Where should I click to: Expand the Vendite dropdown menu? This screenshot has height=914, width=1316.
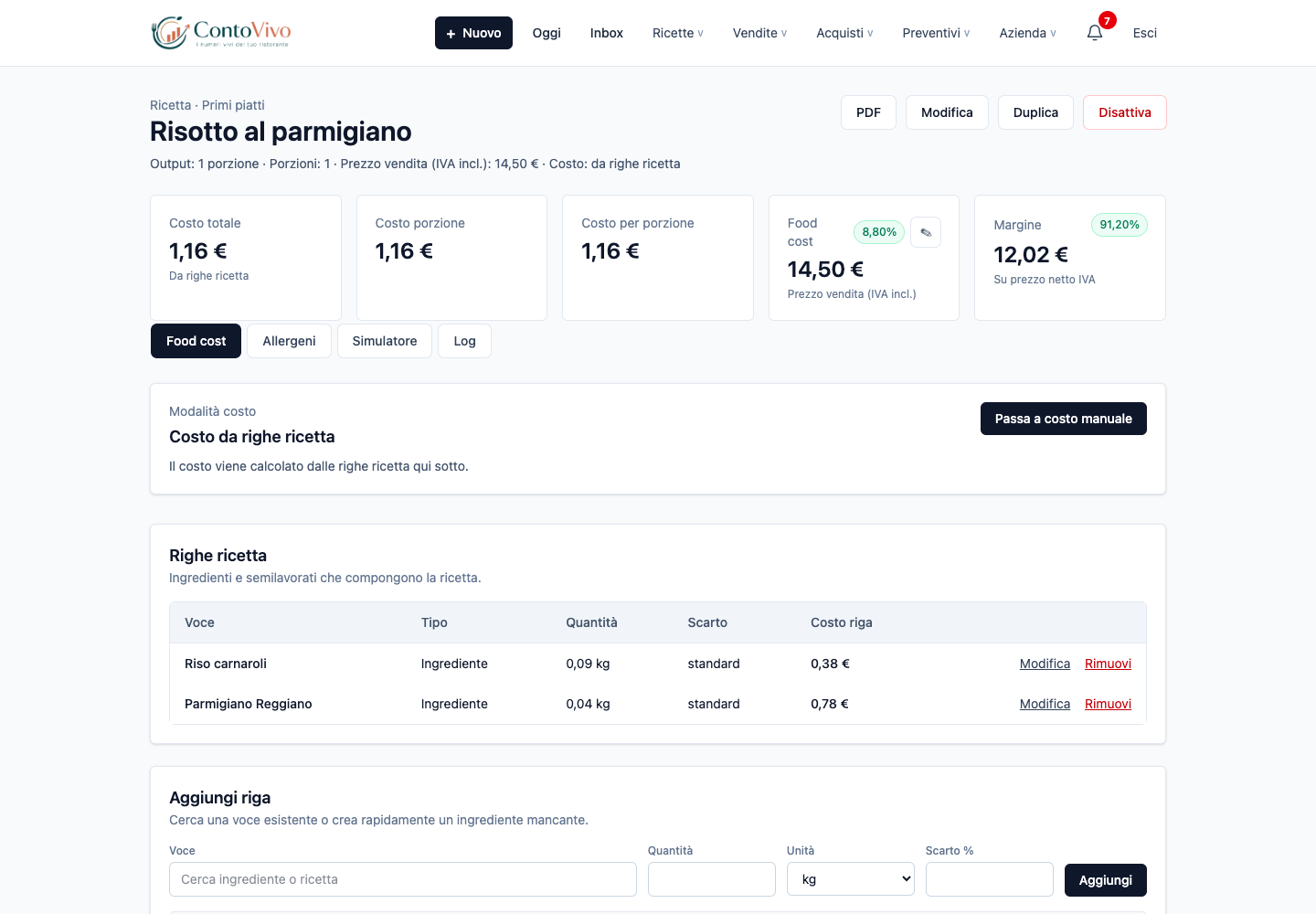point(759,33)
